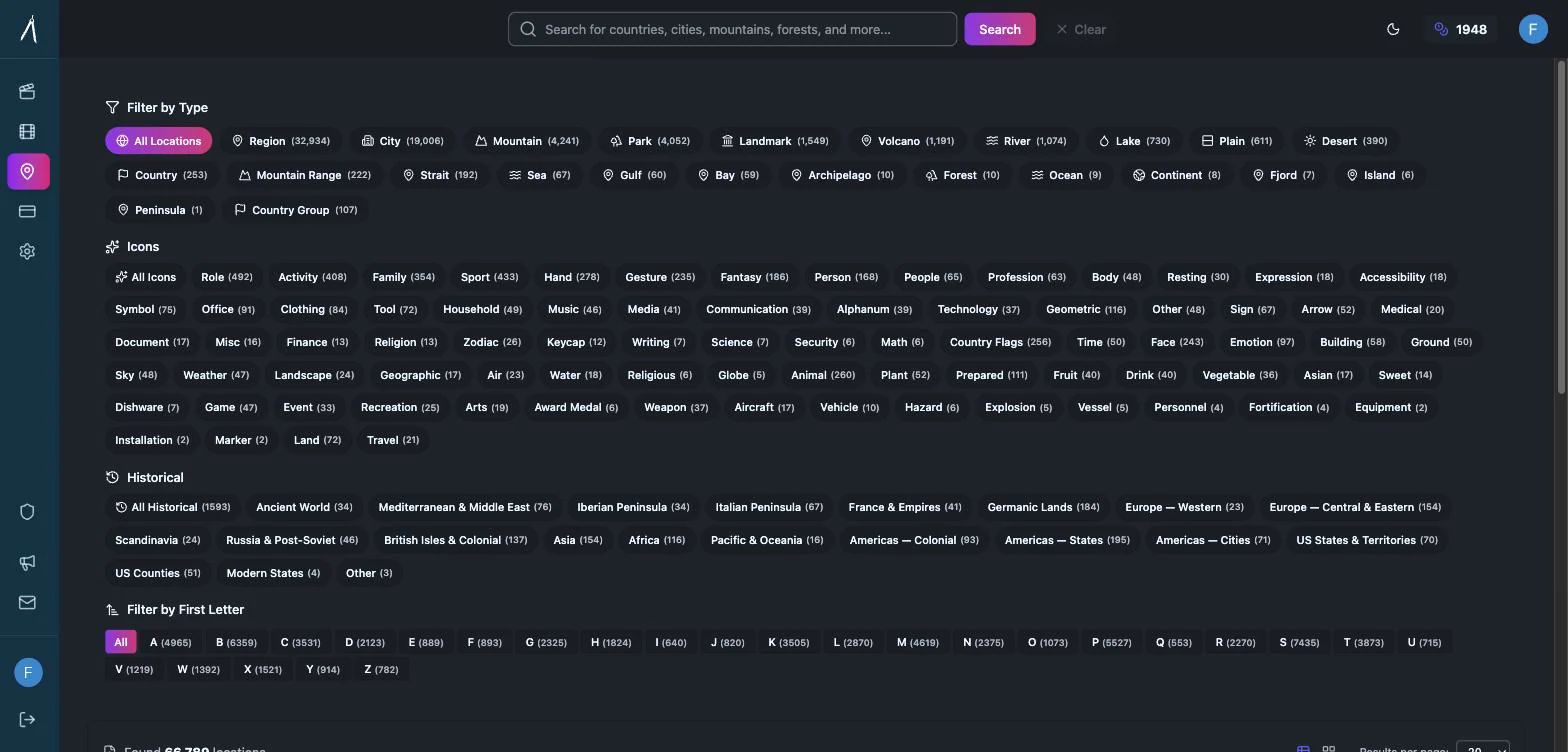Filter locations by first letter M
The width and height of the screenshot is (1568, 752).
point(917,642)
